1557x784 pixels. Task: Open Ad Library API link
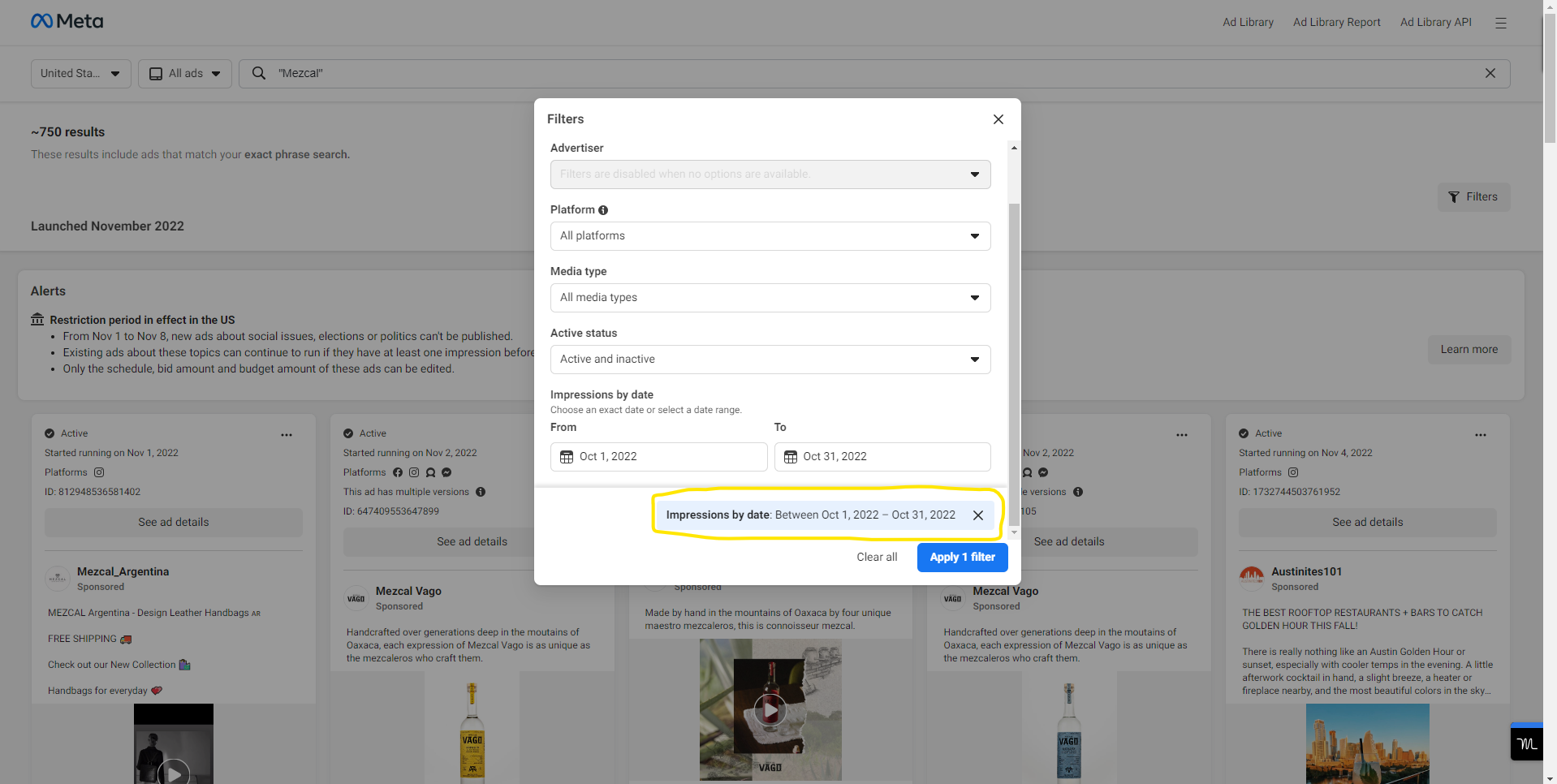[1435, 23]
